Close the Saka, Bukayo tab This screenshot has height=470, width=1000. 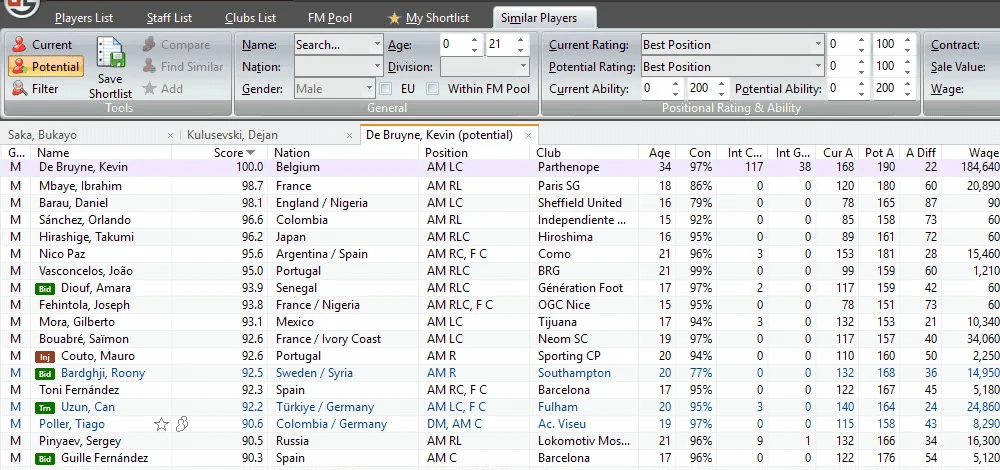point(170,135)
